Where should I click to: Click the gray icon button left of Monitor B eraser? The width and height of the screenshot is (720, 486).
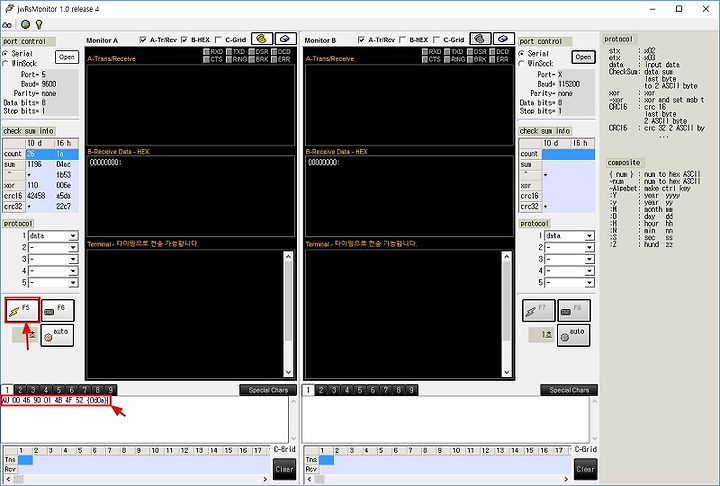(480, 39)
